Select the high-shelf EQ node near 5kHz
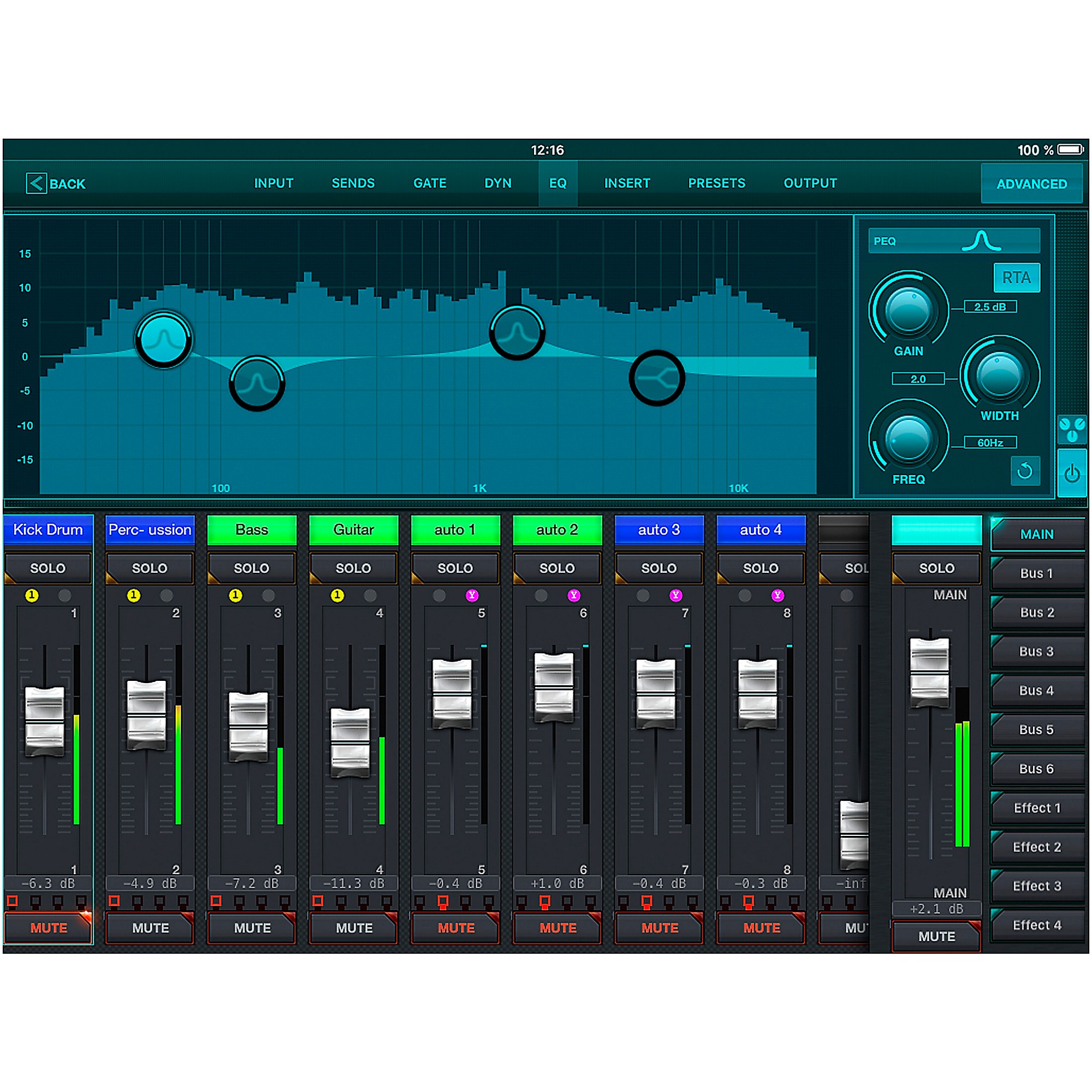The image size is (1092, 1092). click(x=656, y=378)
